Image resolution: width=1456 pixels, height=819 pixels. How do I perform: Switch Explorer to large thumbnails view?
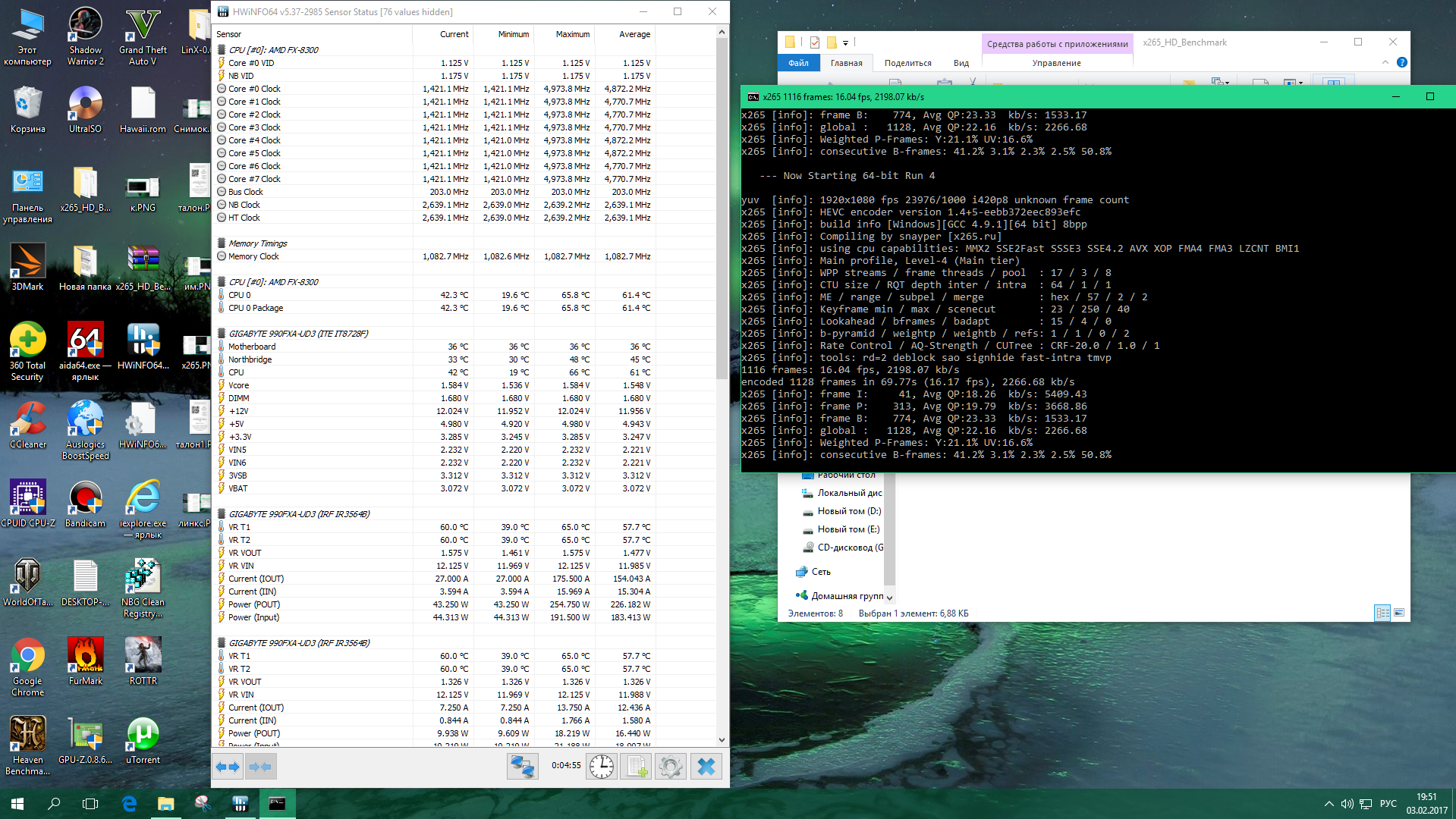coord(1399,613)
